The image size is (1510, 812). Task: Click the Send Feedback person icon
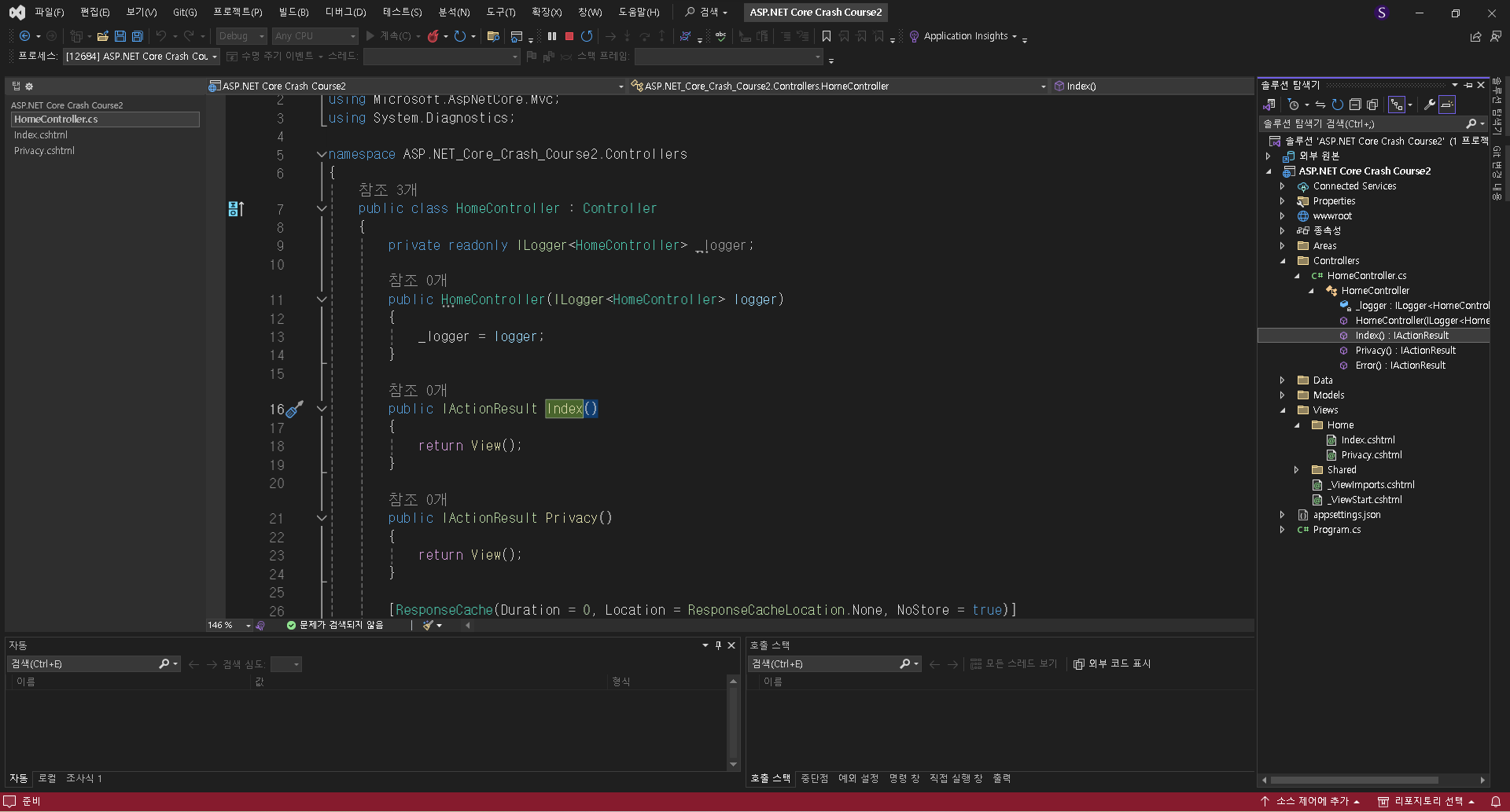pos(1496,36)
